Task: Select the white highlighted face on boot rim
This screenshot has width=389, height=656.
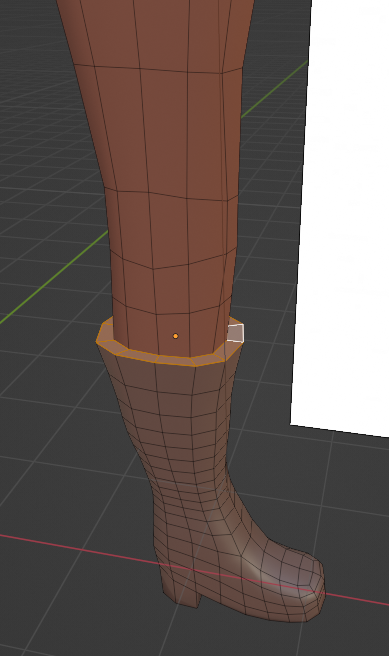Action: 235,333
